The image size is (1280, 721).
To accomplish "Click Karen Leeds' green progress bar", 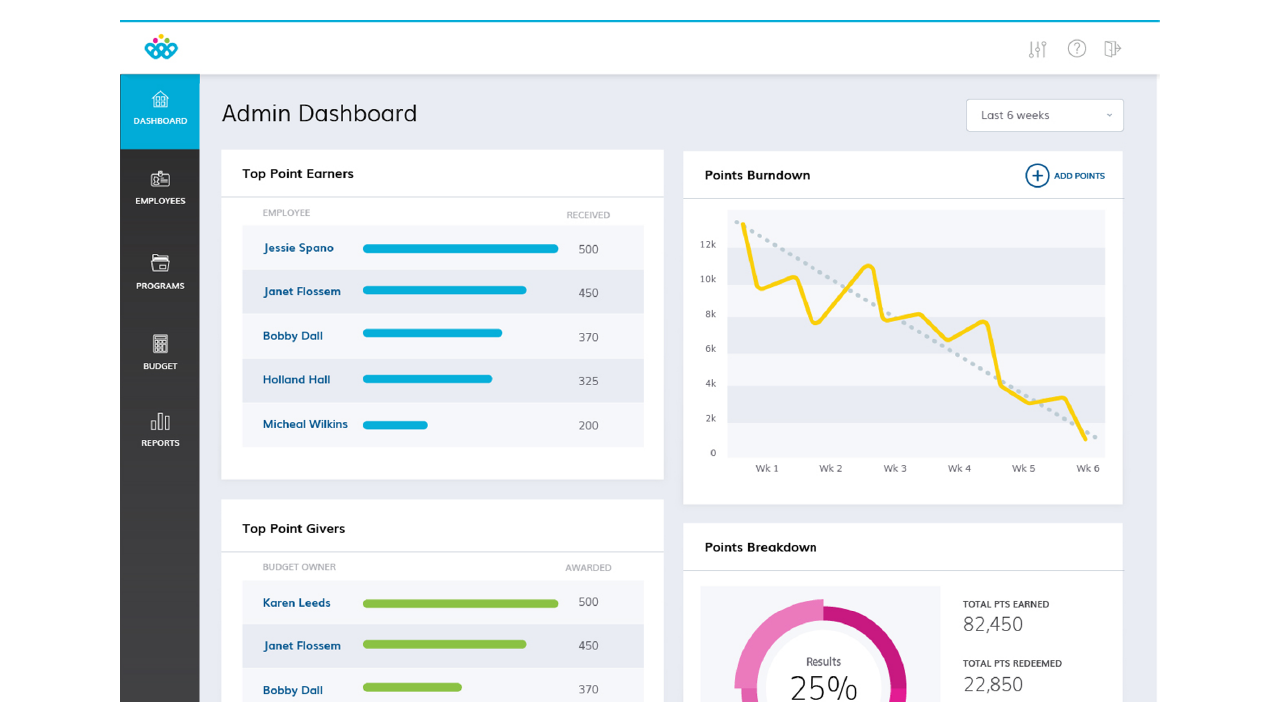I will pos(460,604).
